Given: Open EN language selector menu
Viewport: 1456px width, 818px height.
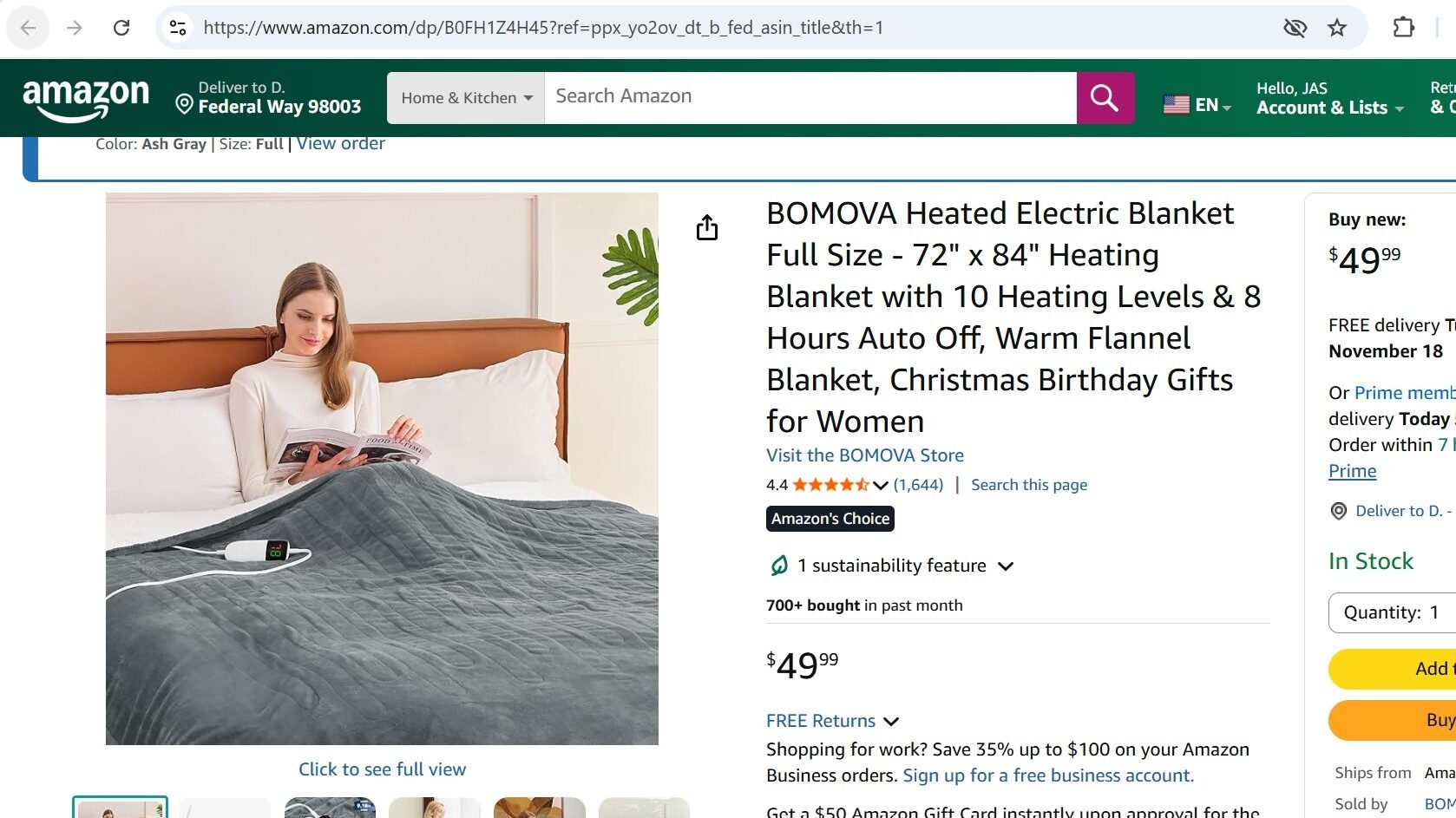Looking at the screenshot, I should tap(1197, 105).
